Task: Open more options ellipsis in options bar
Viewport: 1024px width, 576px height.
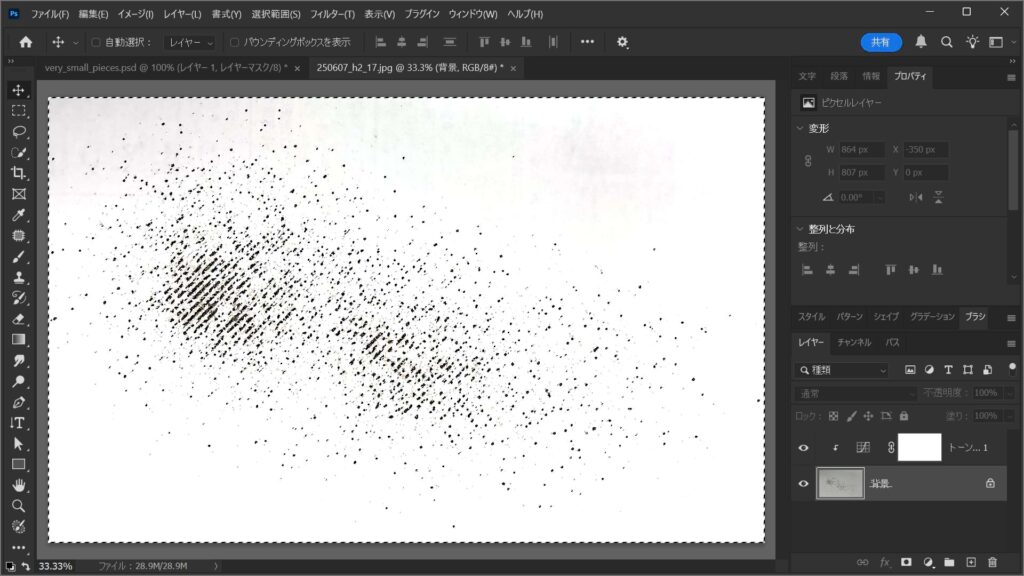Action: point(587,42)
